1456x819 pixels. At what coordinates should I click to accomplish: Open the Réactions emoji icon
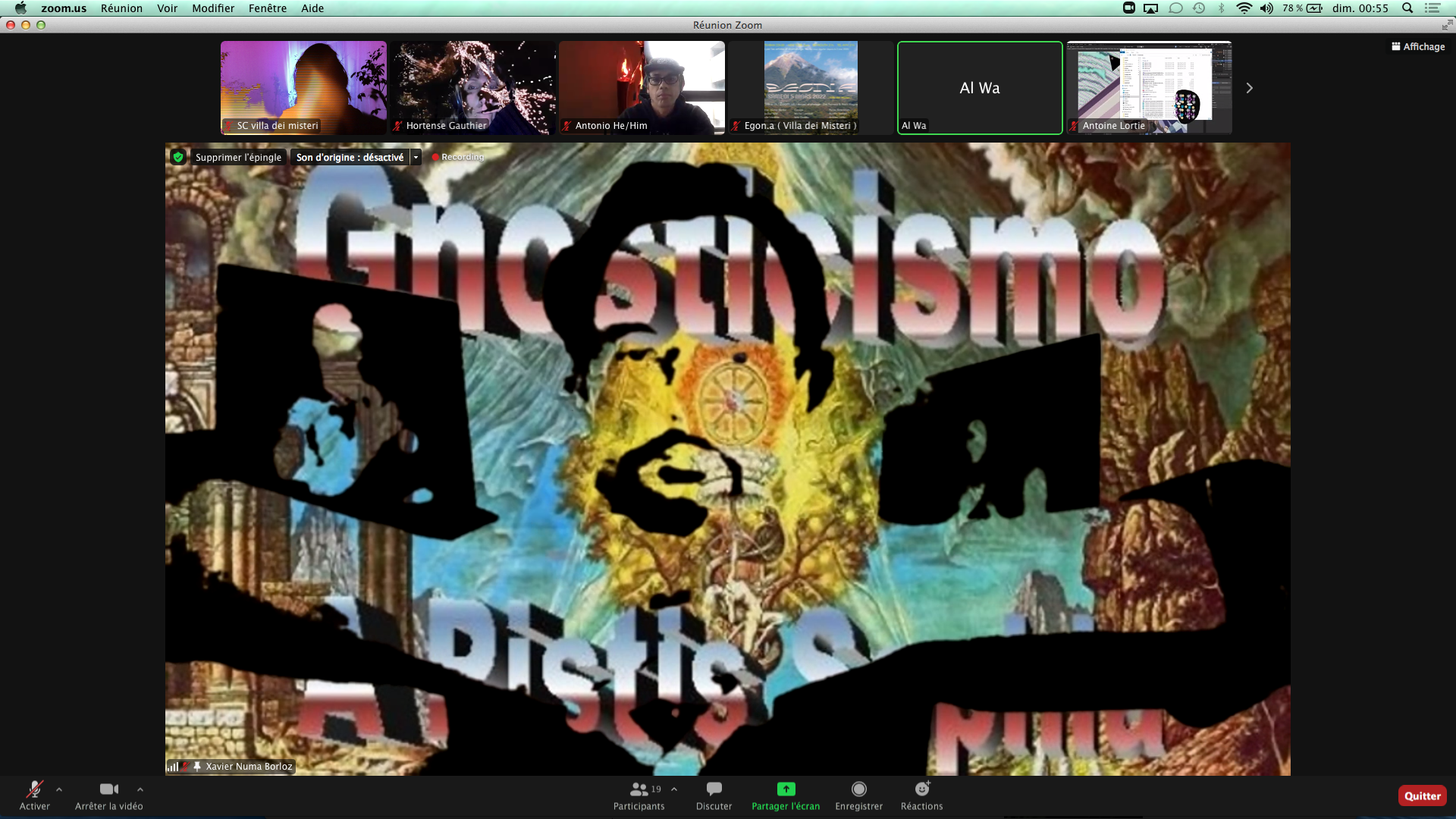[921, 789]
